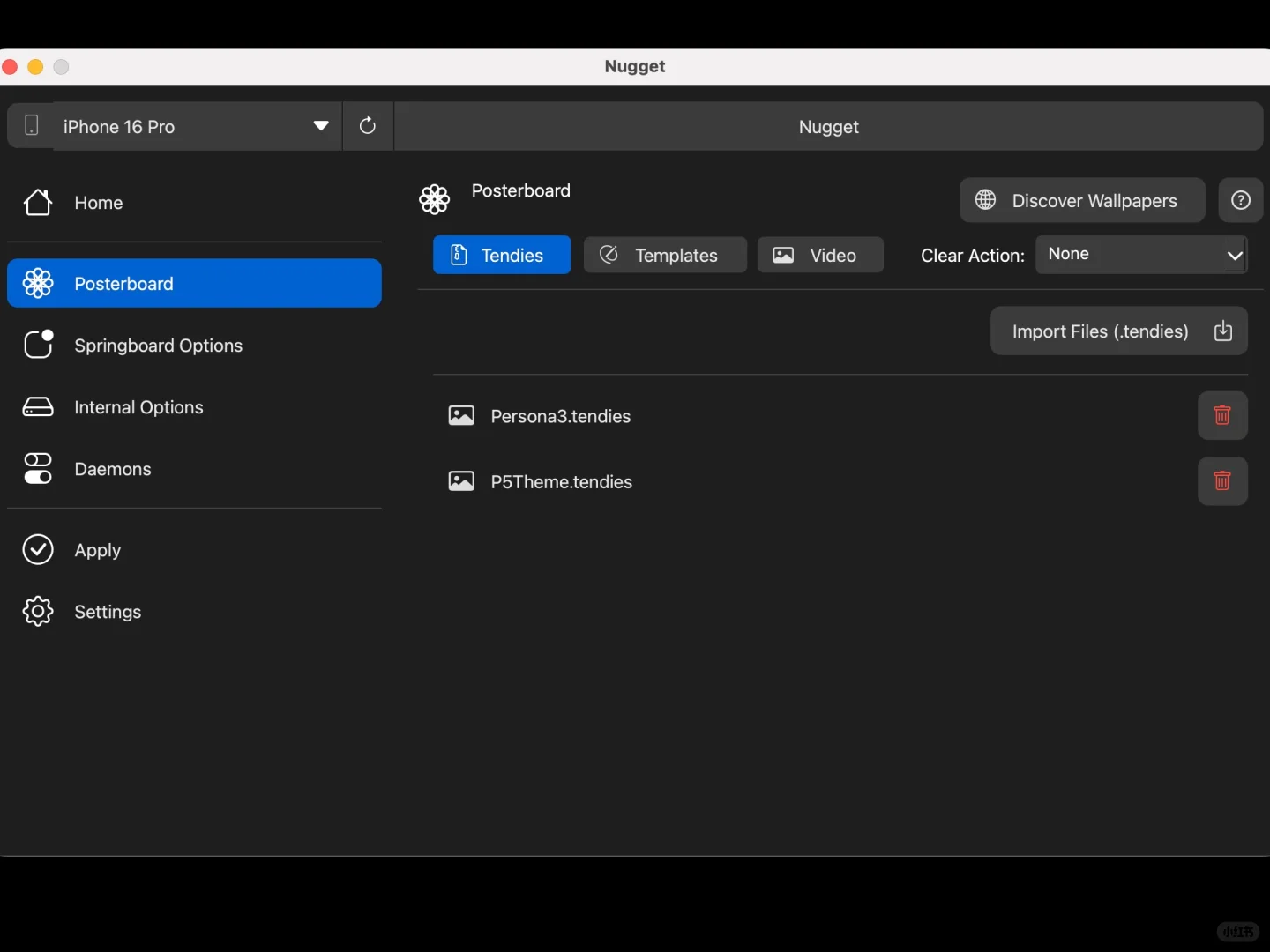Open the help question mark button

point(1241,200)
